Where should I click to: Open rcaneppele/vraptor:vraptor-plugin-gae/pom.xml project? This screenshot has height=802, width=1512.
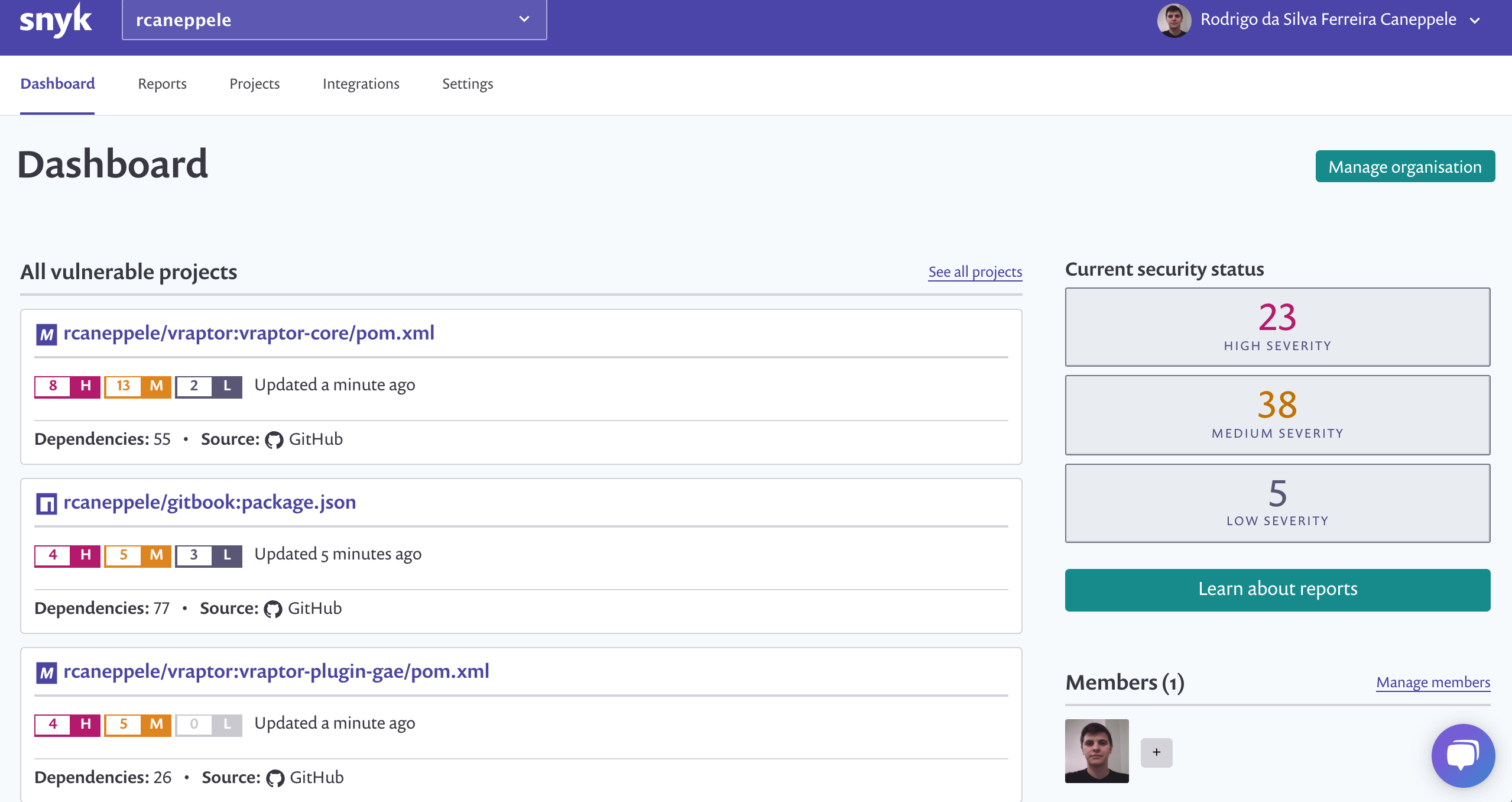click(x=276, y=671)
